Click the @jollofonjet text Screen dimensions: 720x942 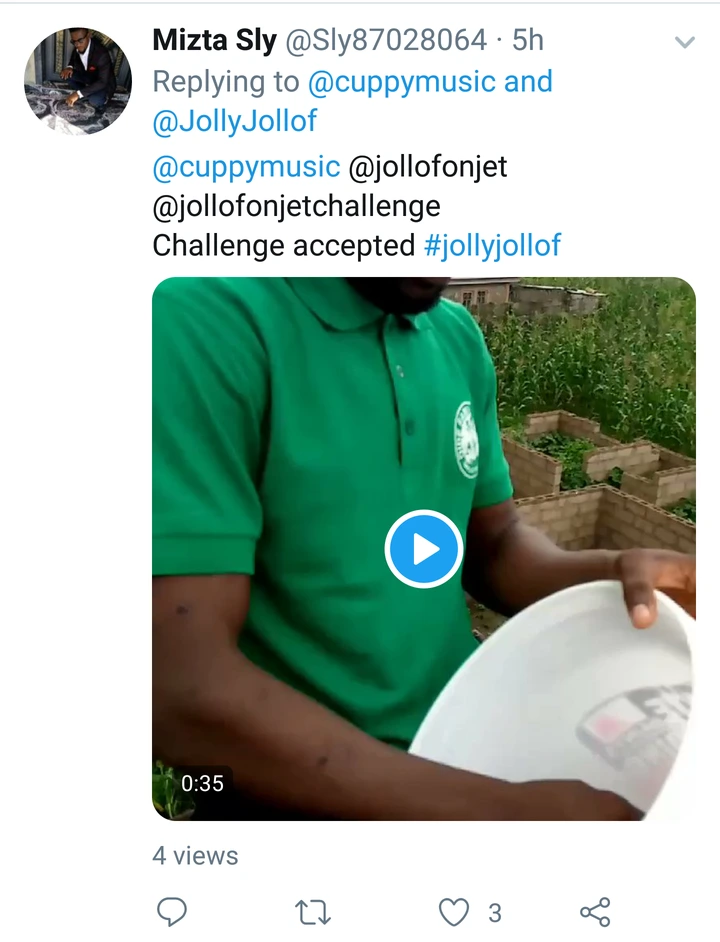pos(428,166)
